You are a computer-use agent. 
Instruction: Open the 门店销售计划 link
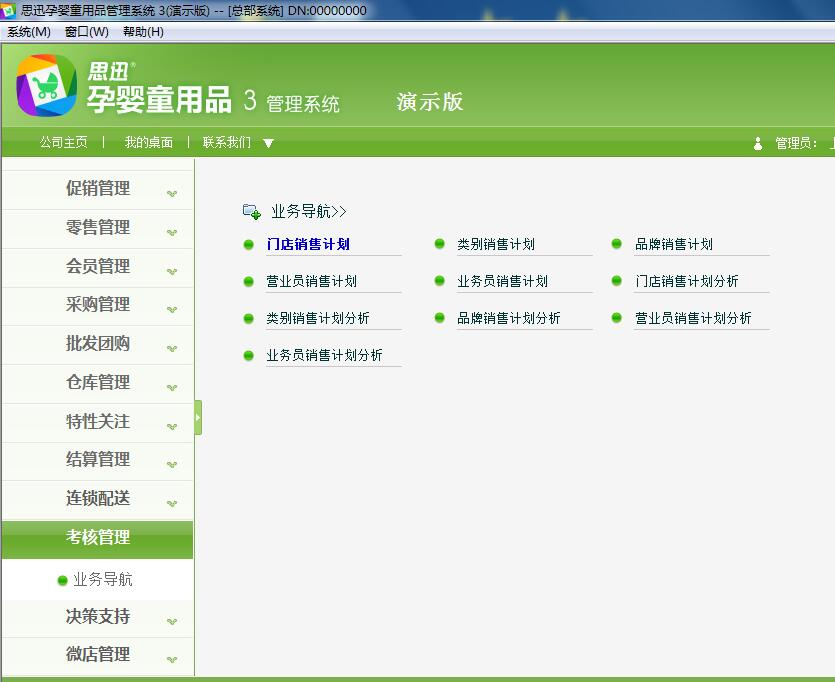tap(308, 244)
